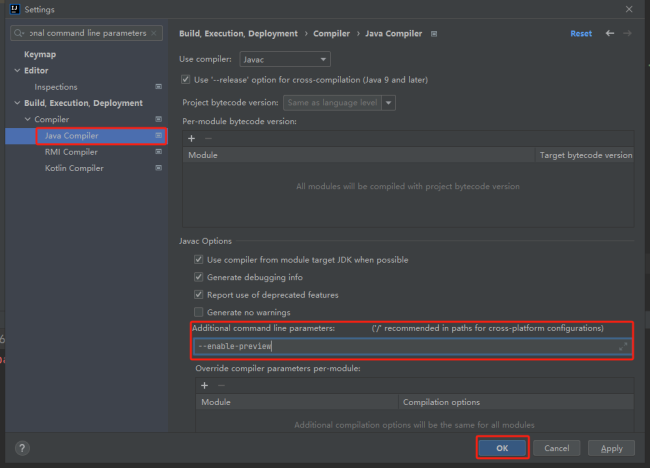Clear the settings search field
650x468 pixels.
(x=154, y=33)
